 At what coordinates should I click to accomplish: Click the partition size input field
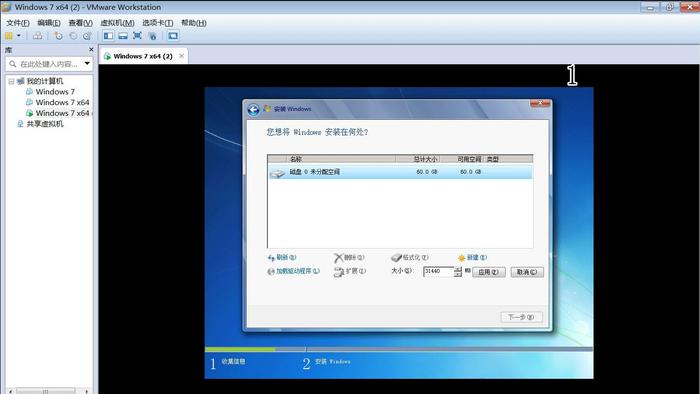[438, 271]
